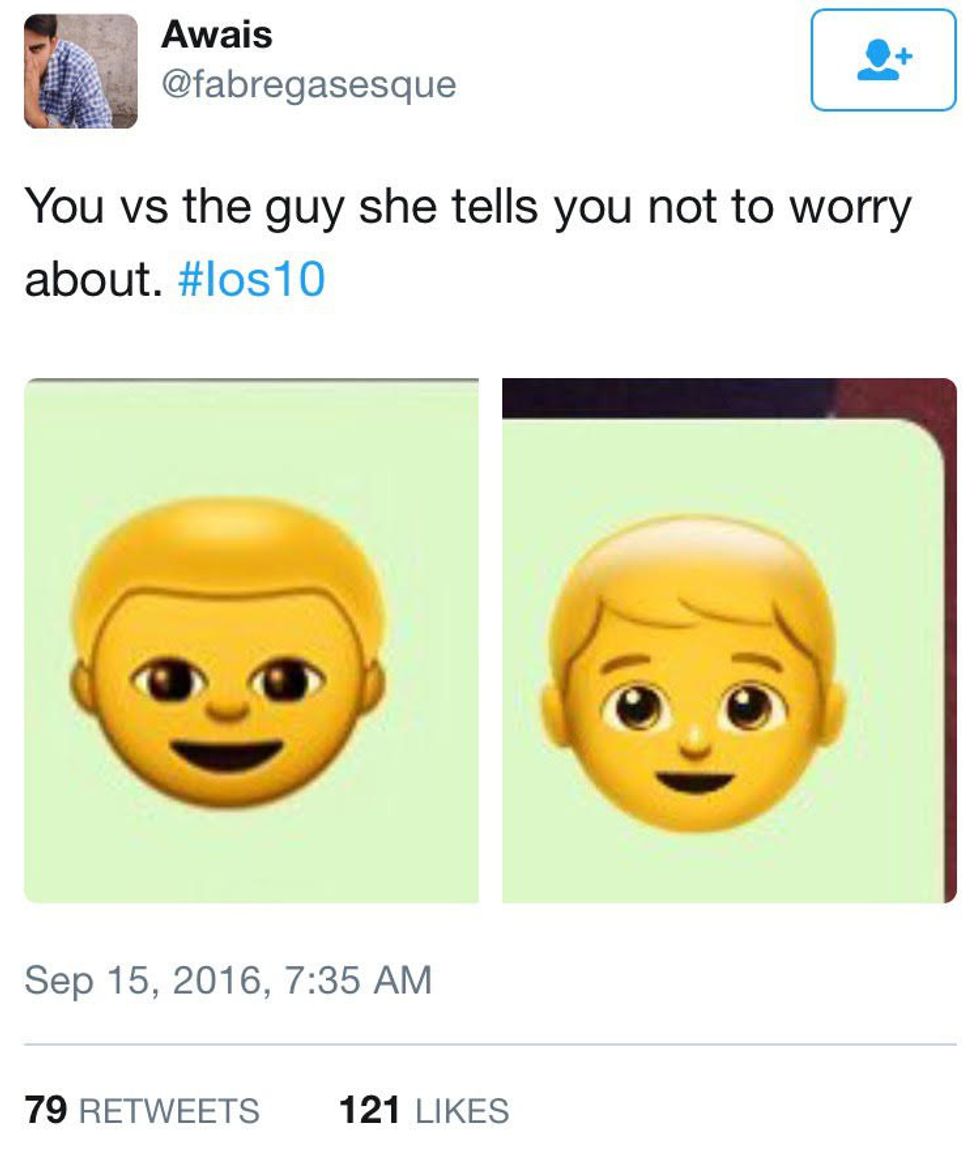The image size is (980, 1158).
Task: Tap the 7:35 AM time text
Action: [357, 981]
